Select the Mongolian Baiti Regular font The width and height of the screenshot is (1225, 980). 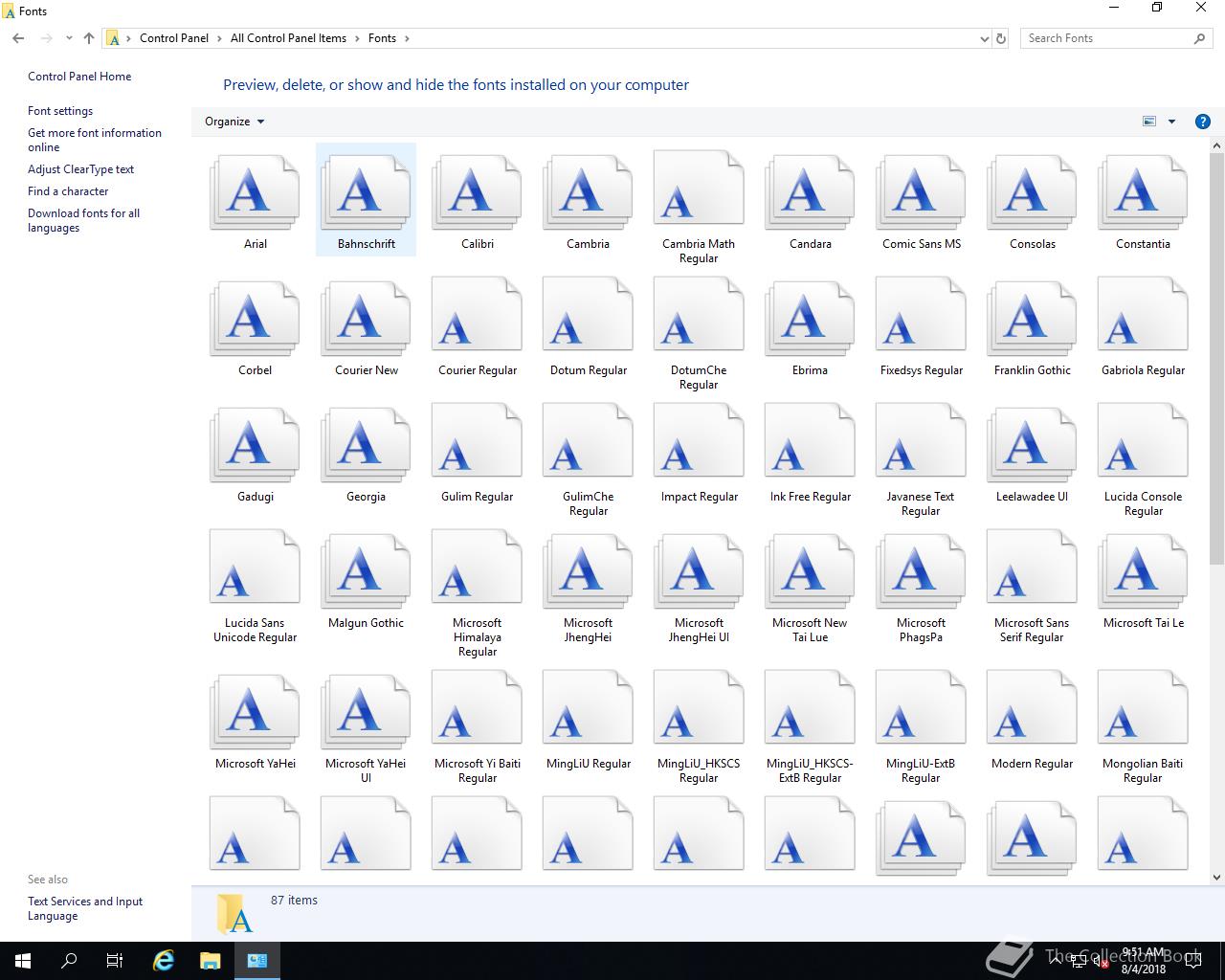pos(1143,708)
